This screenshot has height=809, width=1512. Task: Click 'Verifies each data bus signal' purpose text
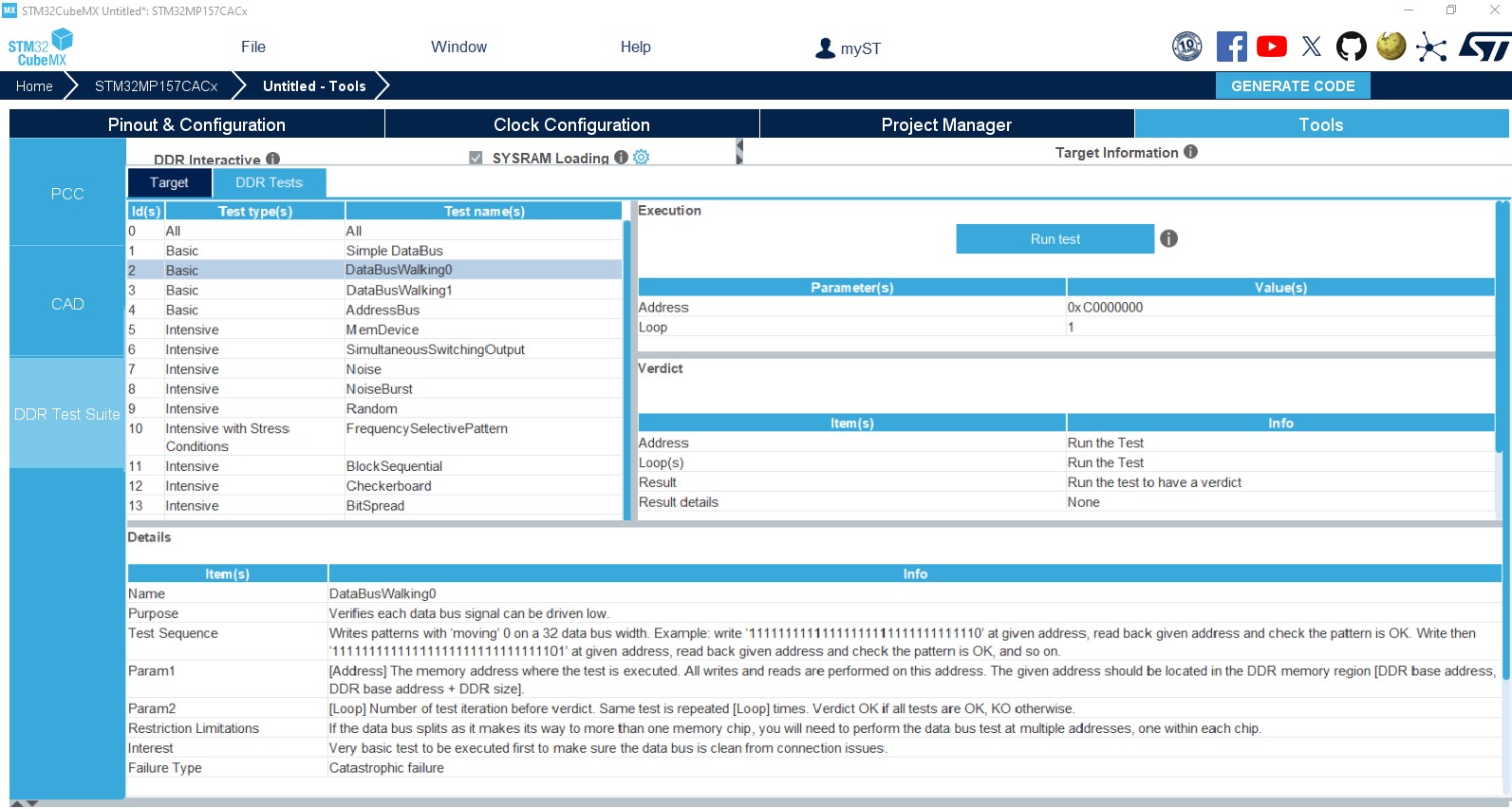(469, 613)
